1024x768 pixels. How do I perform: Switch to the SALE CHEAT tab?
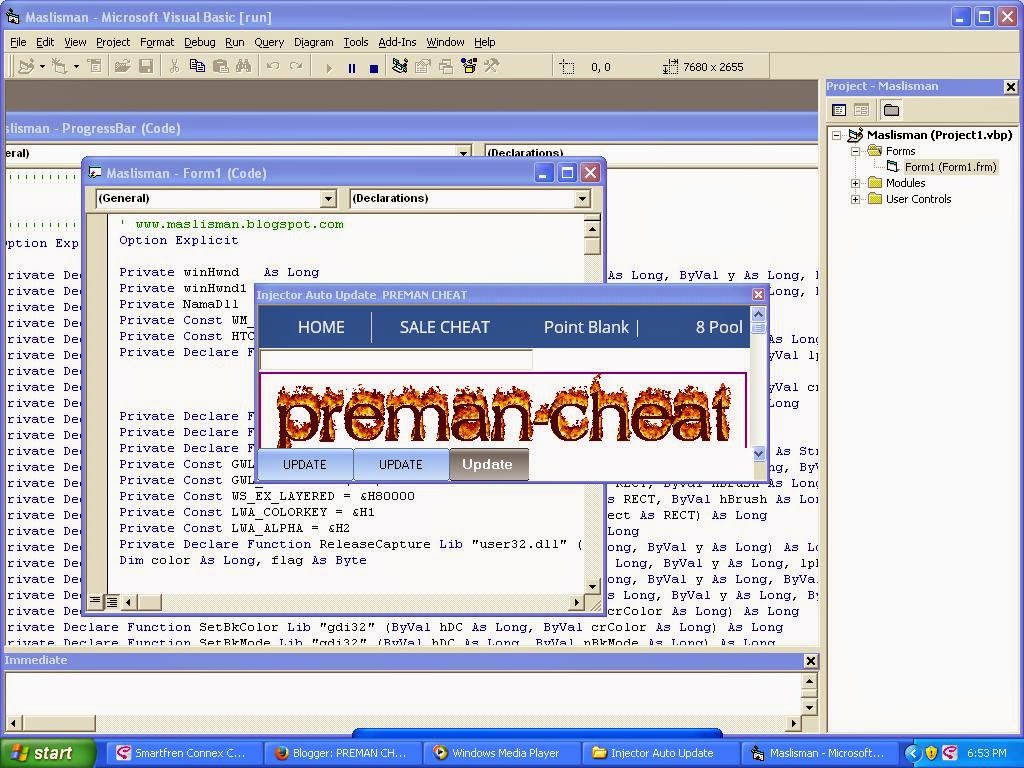point(444,327)
